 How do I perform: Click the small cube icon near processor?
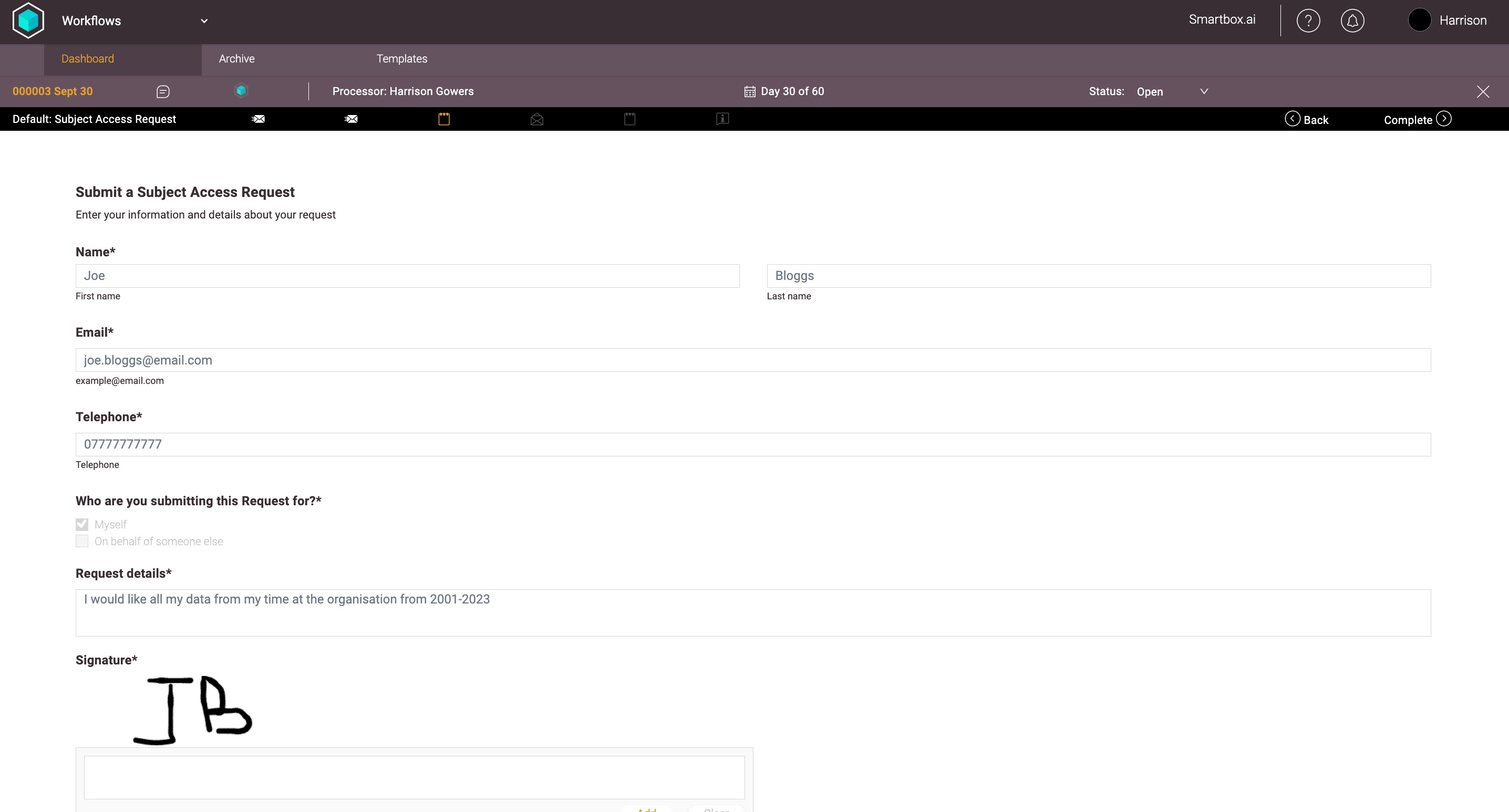[x=241, y=91]
